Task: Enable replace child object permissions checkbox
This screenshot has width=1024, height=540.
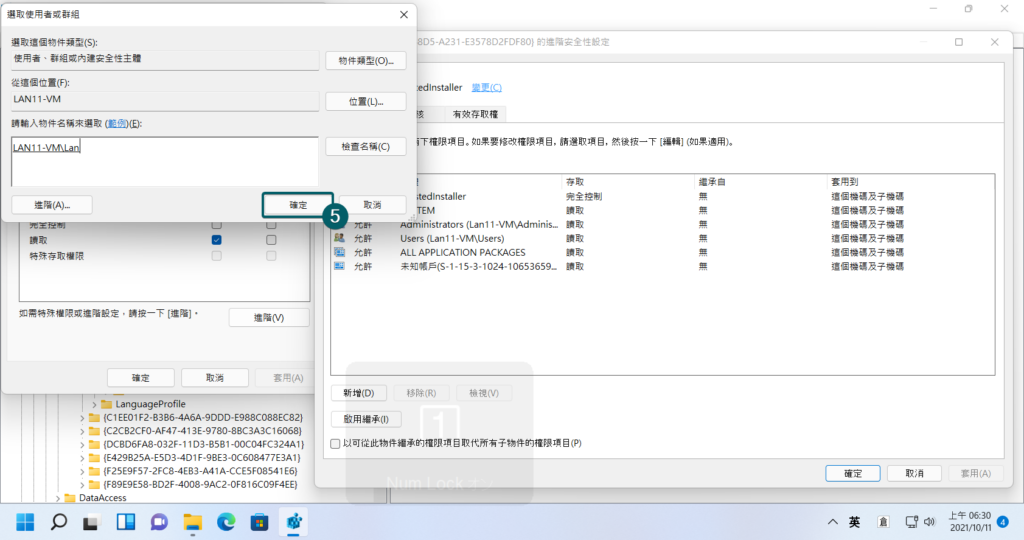Action: tap(335, 443)
